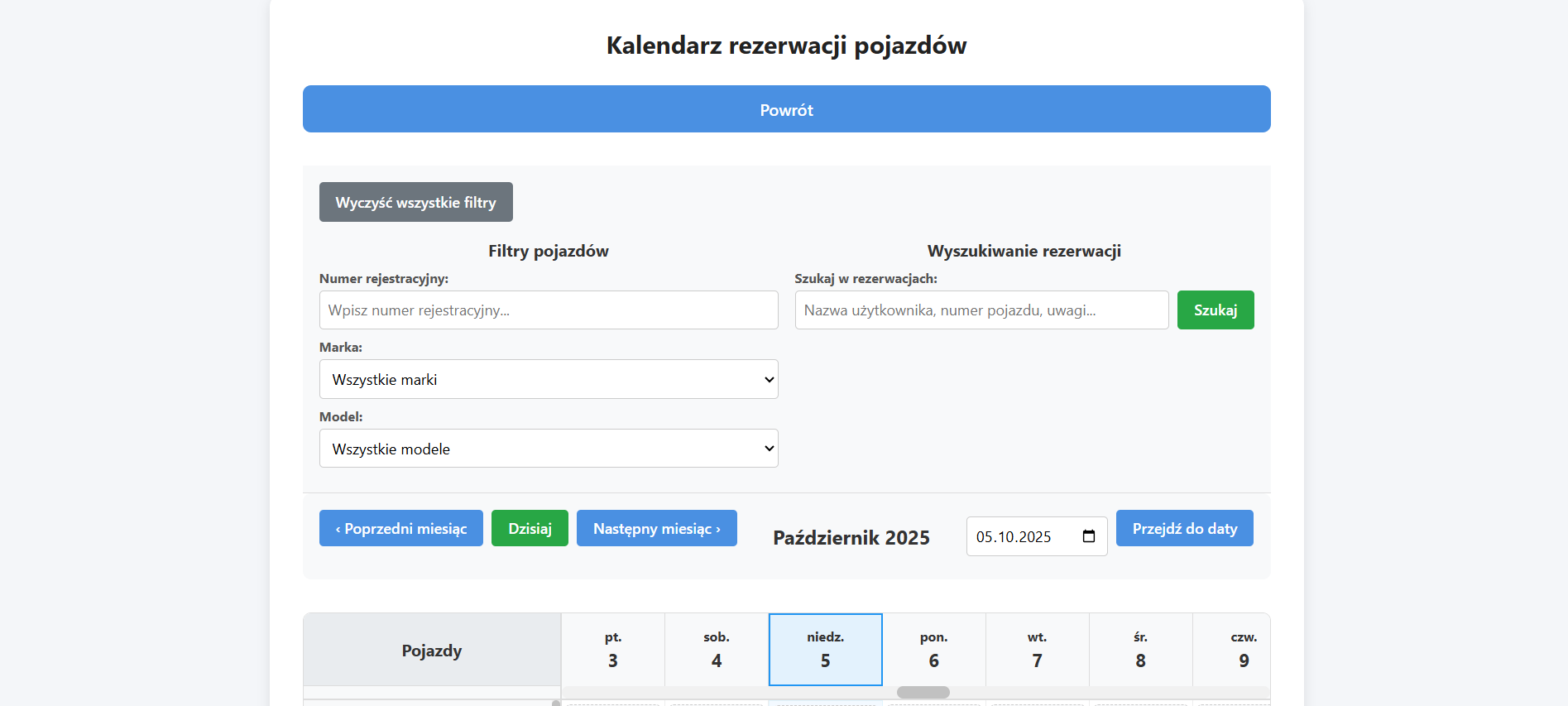Focus the Numer rejestracyjny input field
1568x706 pixels.
[x=548, y=310]
